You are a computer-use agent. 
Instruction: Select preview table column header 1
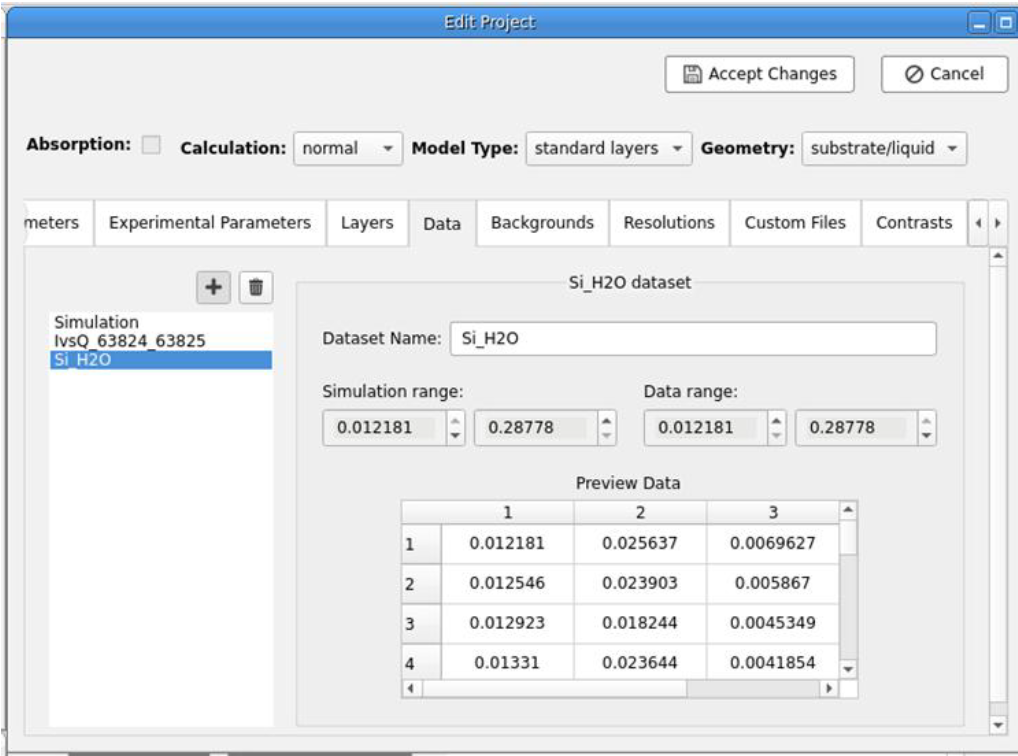pos(508,512)
